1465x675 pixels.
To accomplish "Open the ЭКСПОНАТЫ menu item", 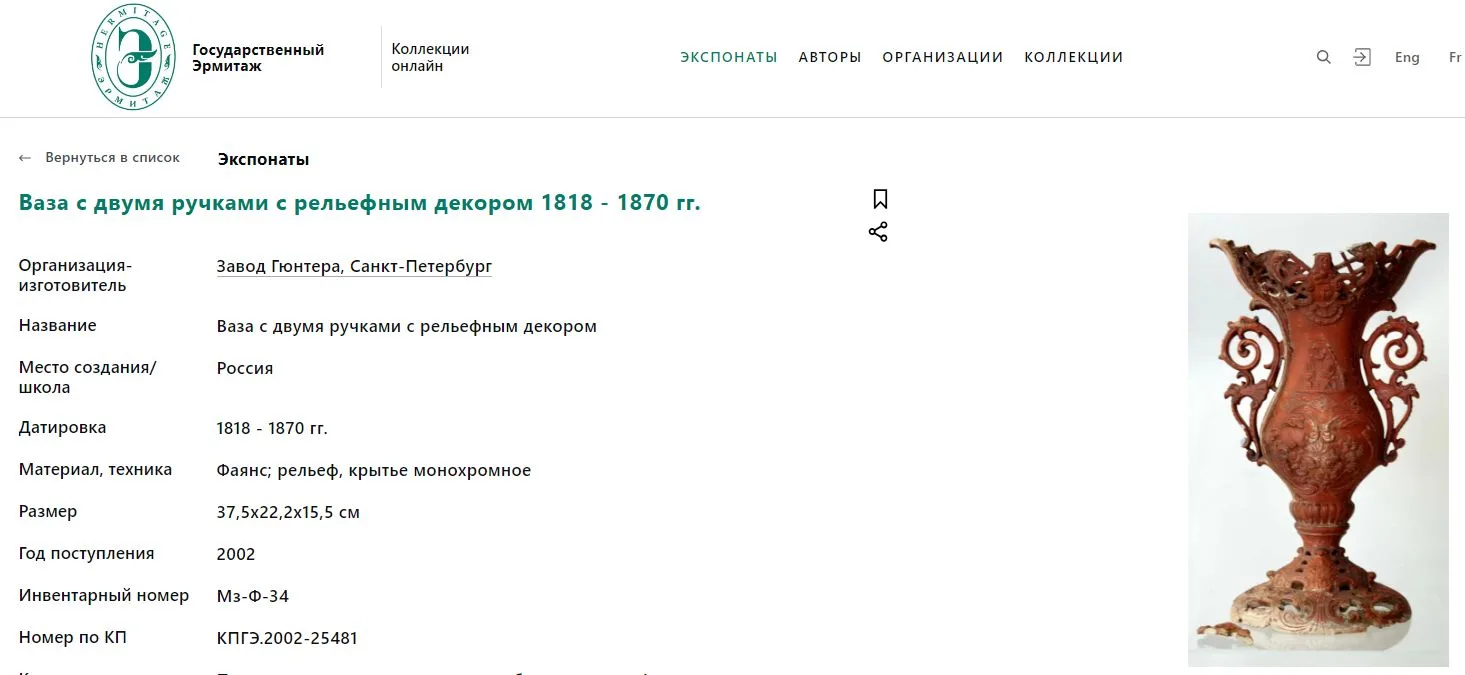I will pos(729,57).
